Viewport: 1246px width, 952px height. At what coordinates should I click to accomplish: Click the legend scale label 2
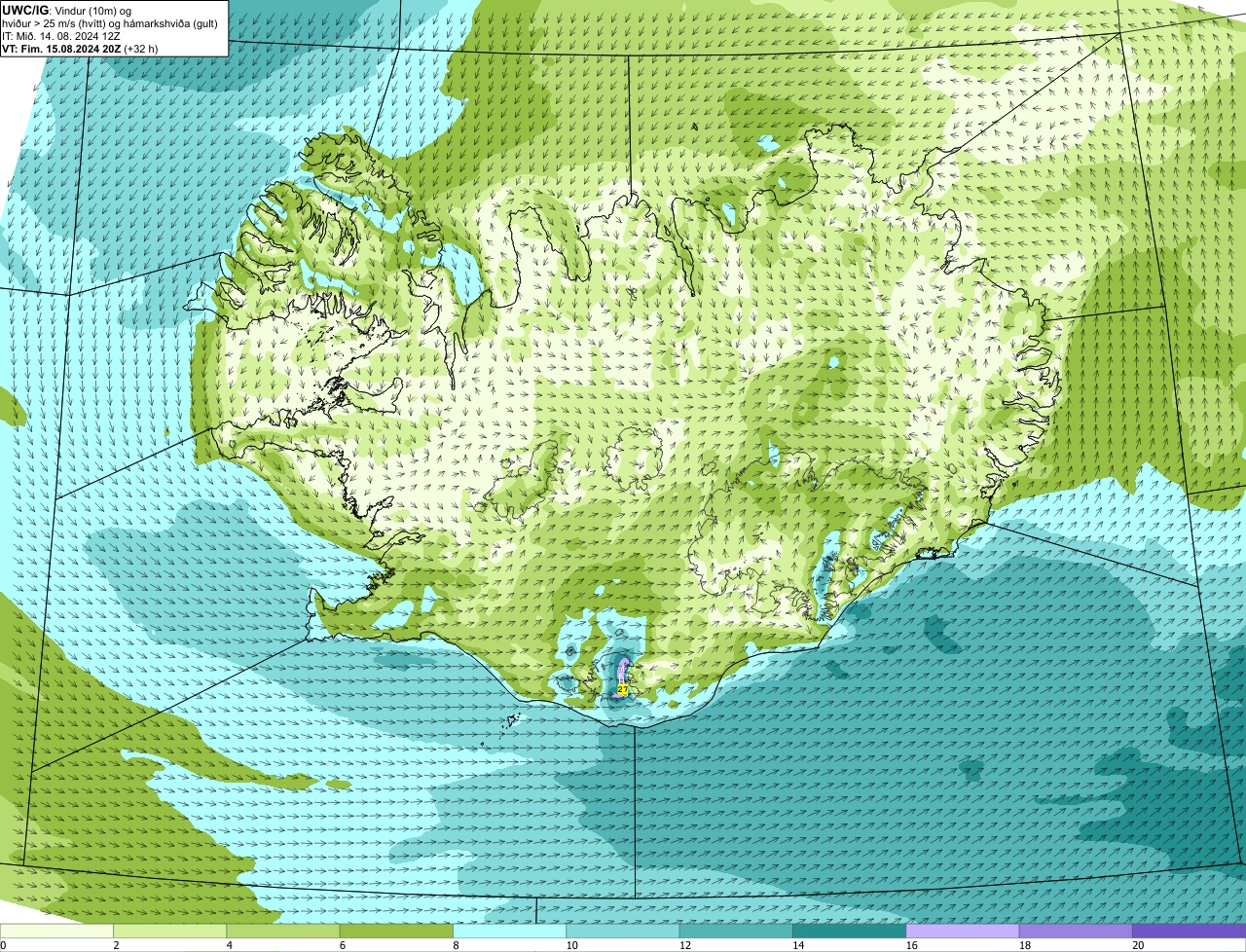116,945
